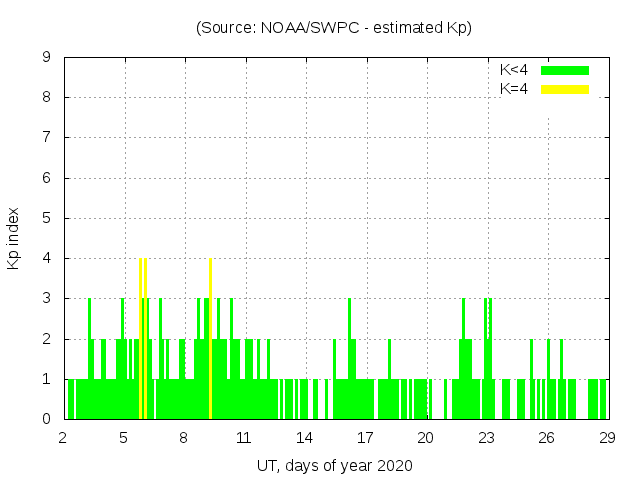Image resolution: width=640 pixels, height=480 pixels.
Task: Click the x-axis tick label 20
Action: click(426, 438)
